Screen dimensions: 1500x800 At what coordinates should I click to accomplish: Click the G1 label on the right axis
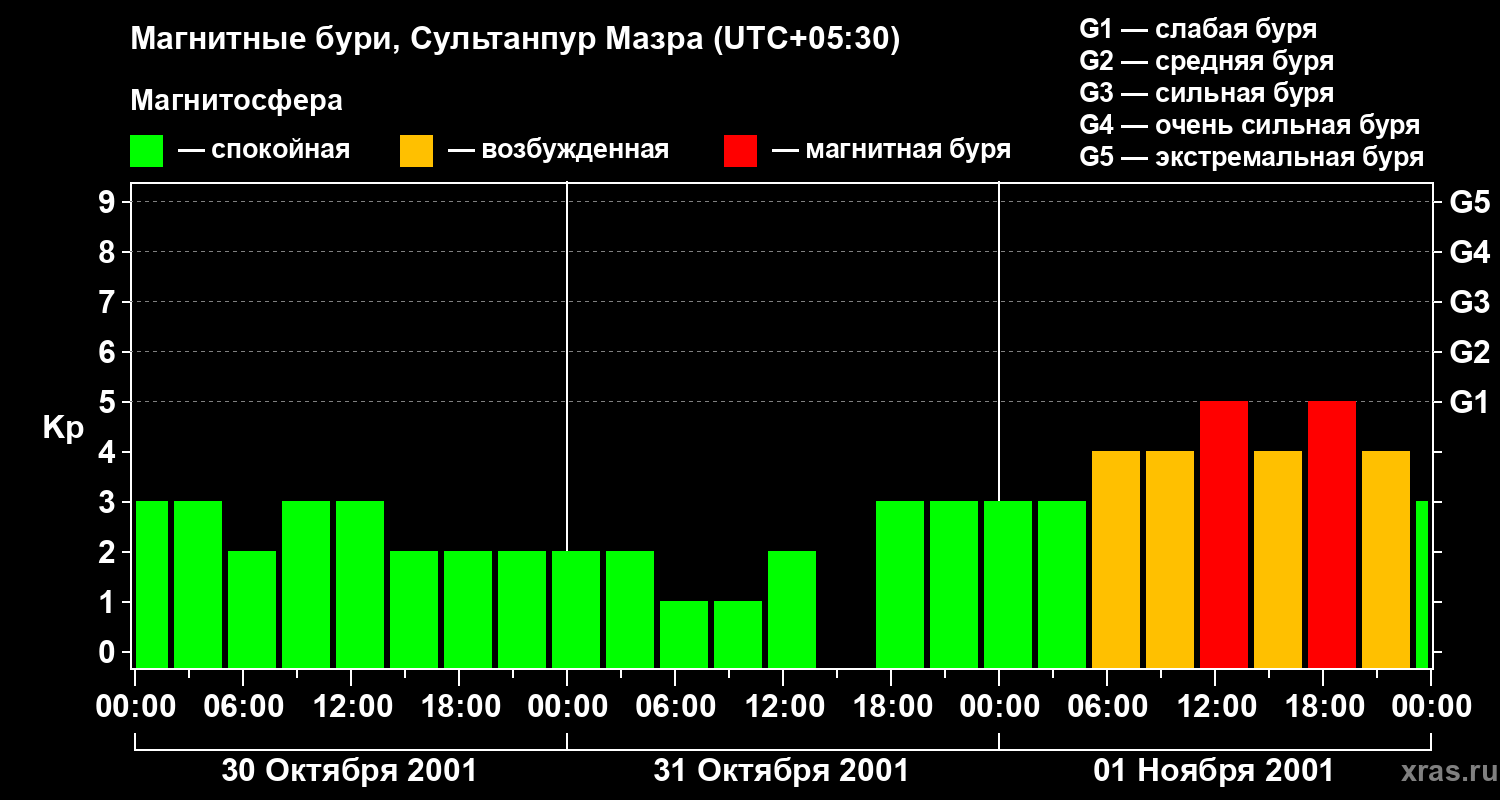[x=1469, y=402]
